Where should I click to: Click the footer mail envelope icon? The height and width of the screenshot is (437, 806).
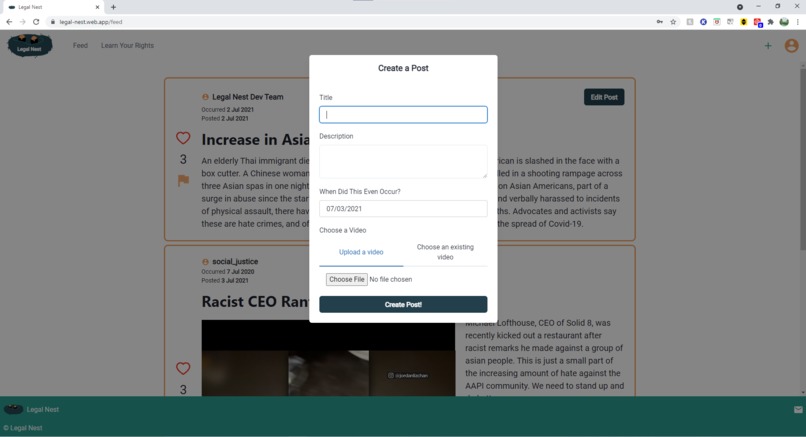798,410
